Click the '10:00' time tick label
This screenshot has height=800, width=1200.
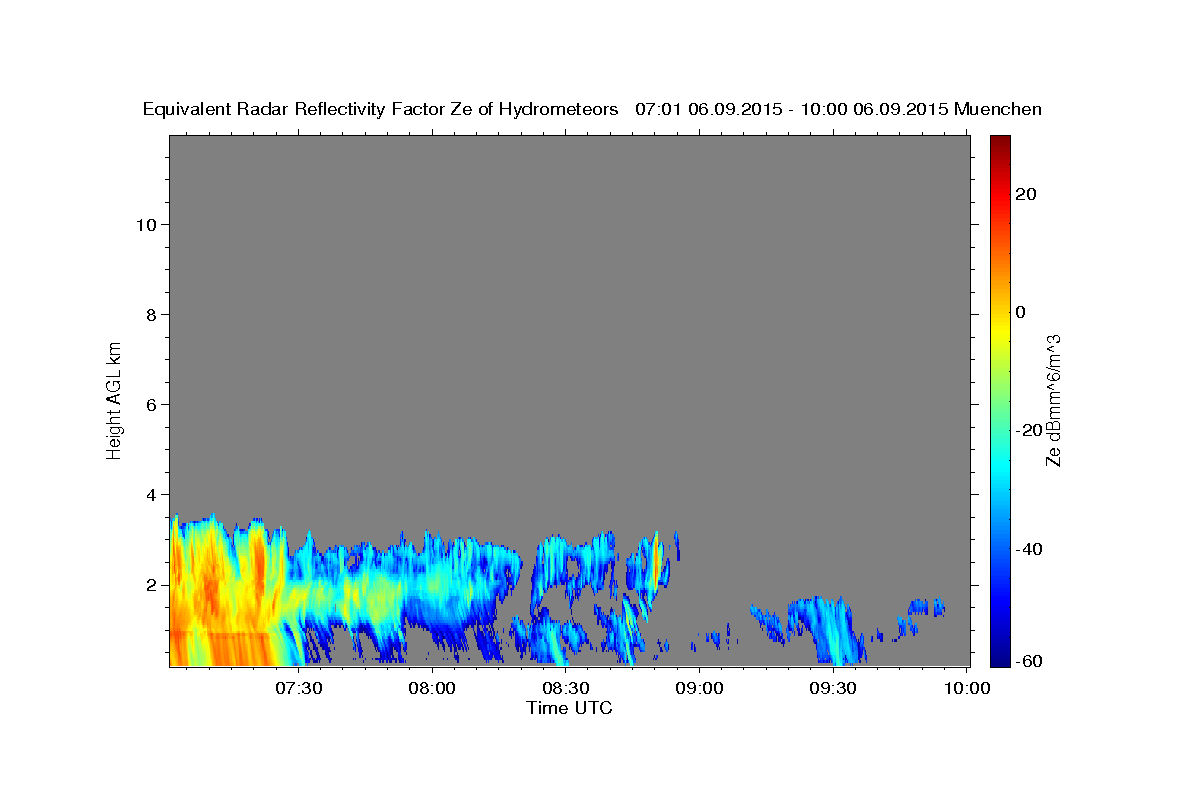click(966, 688)
